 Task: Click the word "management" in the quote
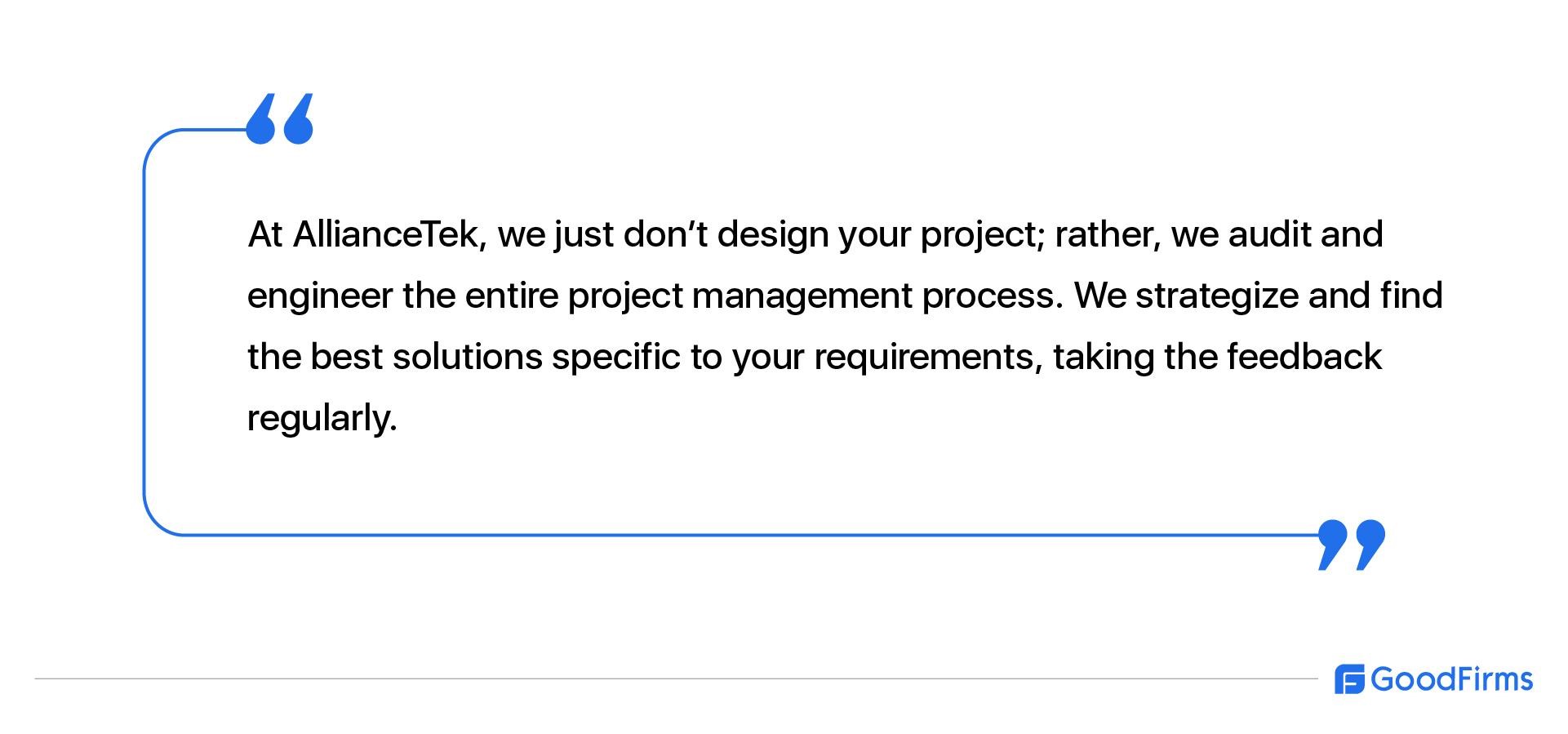point(802,296)
